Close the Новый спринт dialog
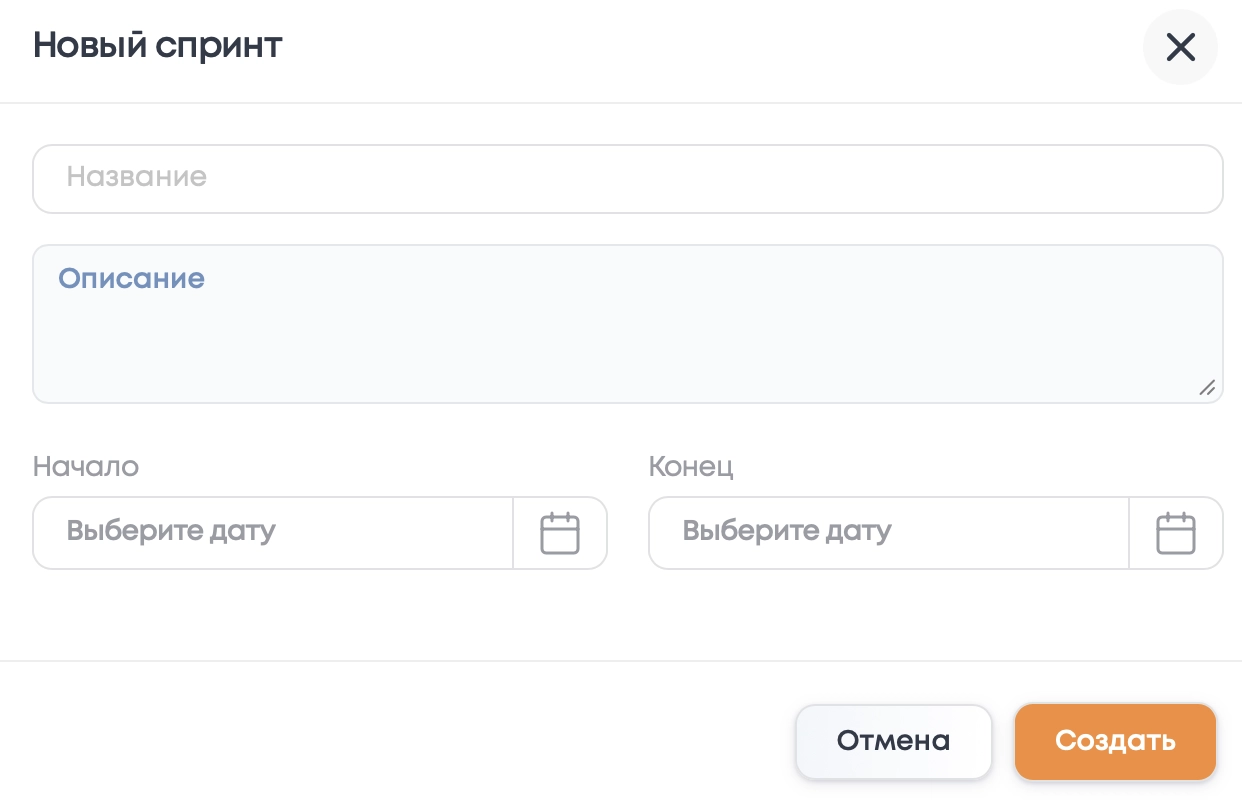The width and height of the screenshot is (1242, 802). pos(1180,47)
